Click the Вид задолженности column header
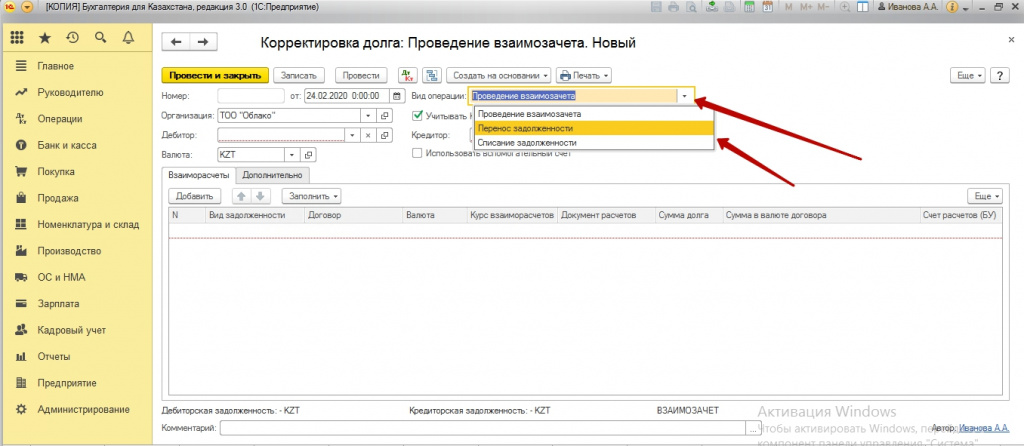 pyautogui.click(x=255, y=215)
